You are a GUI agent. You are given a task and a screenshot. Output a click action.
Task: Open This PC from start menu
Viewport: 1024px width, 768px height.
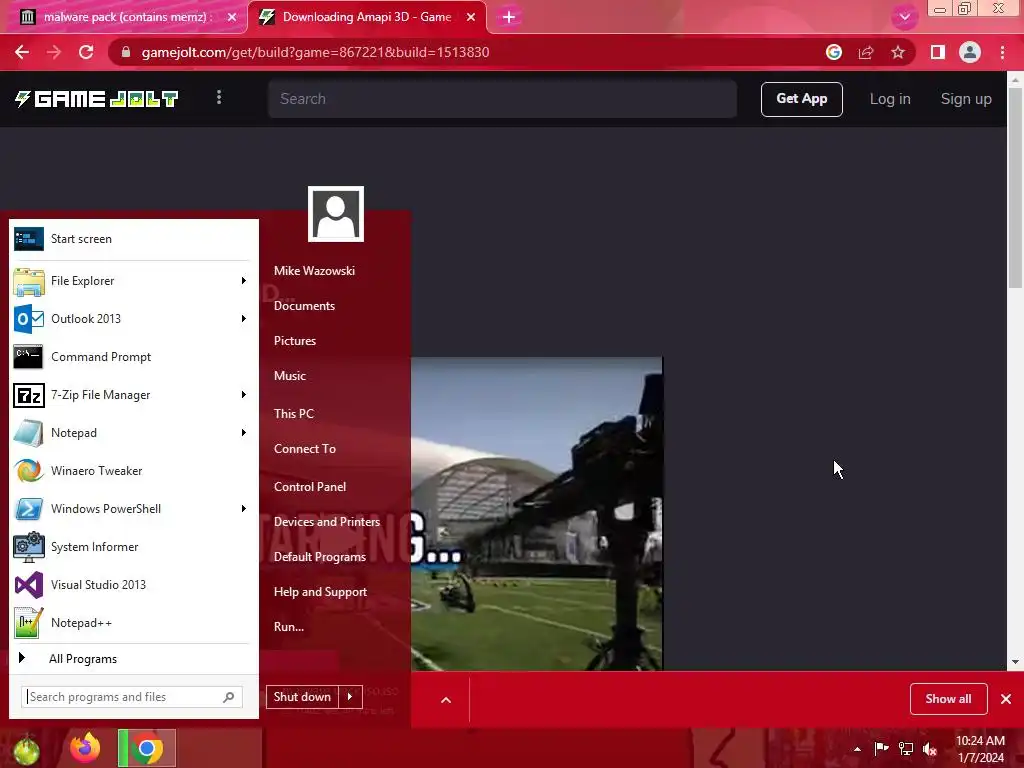(x=294, y=414)
